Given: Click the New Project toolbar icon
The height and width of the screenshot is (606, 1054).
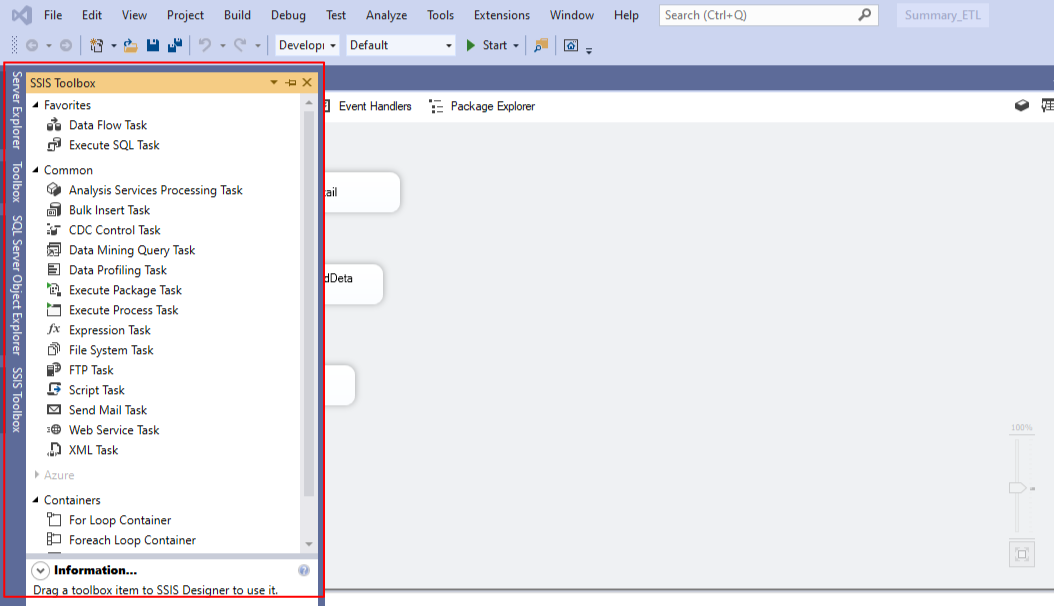Looking at the screenshot, I should (97, 46).
